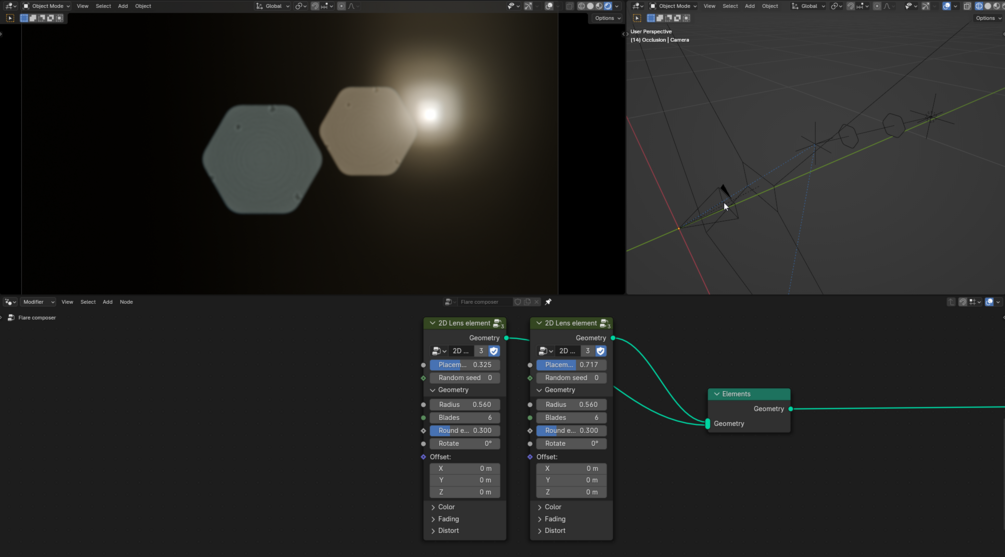Toggle X-ray icon in left viewport header
The height and width of the screenshot is (557, 1005).
point(569,6)
